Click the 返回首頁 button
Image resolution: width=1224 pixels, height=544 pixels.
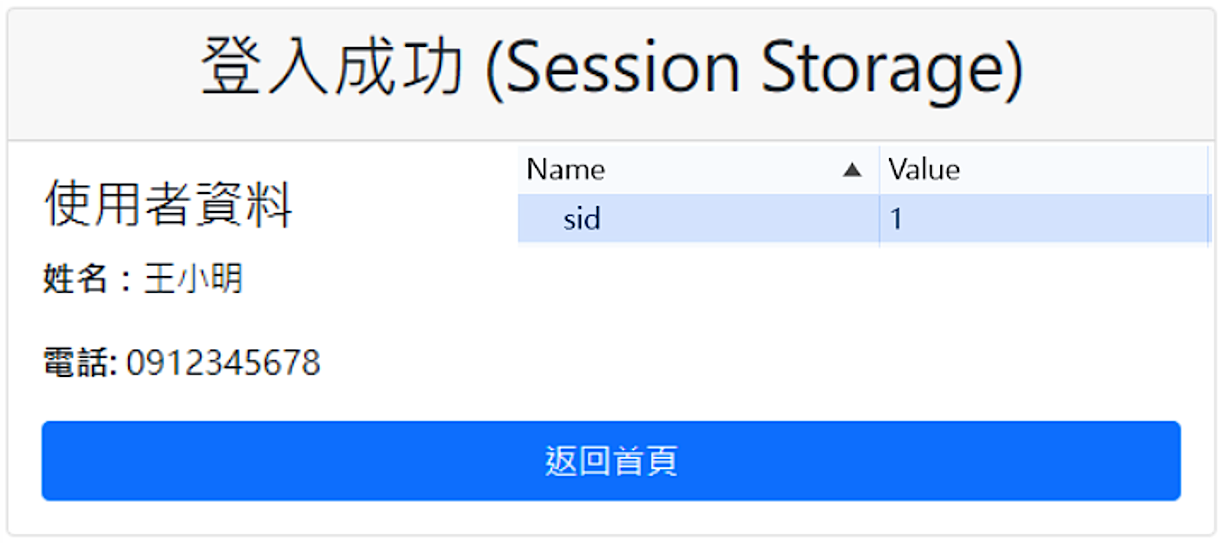coord(611,461)
